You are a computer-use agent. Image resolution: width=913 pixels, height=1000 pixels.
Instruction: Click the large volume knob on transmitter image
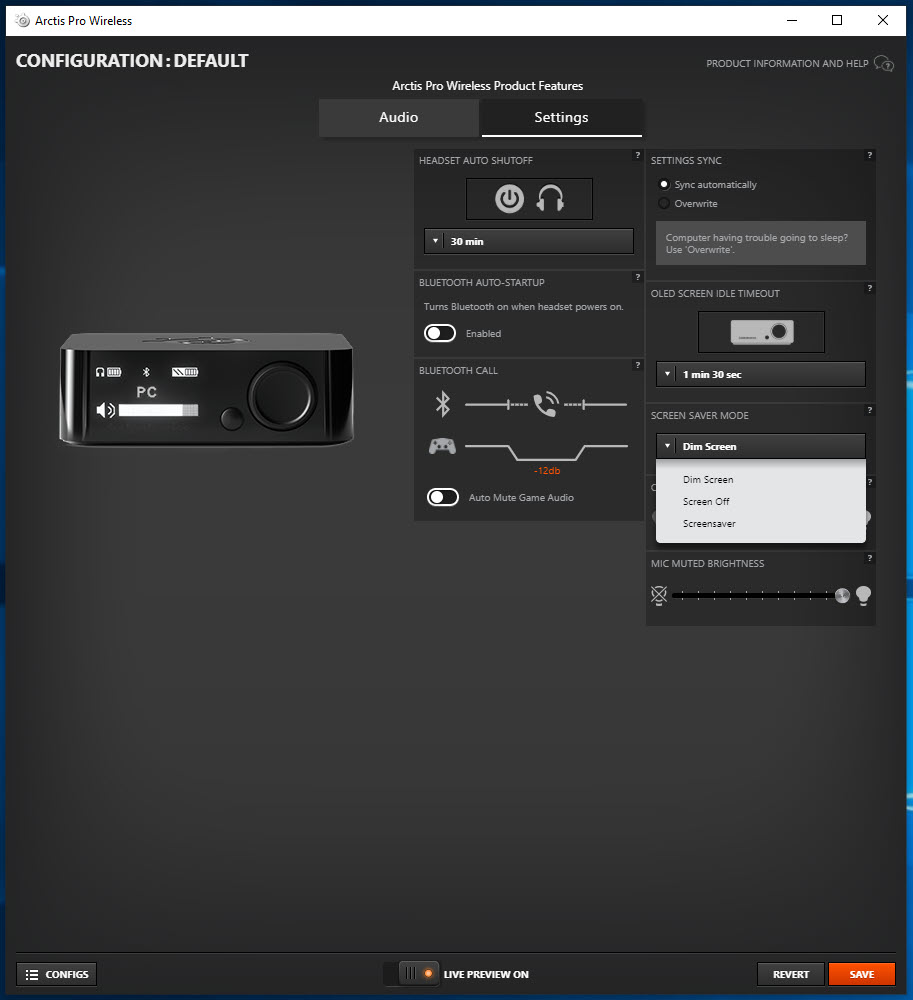tap(282, 395)
